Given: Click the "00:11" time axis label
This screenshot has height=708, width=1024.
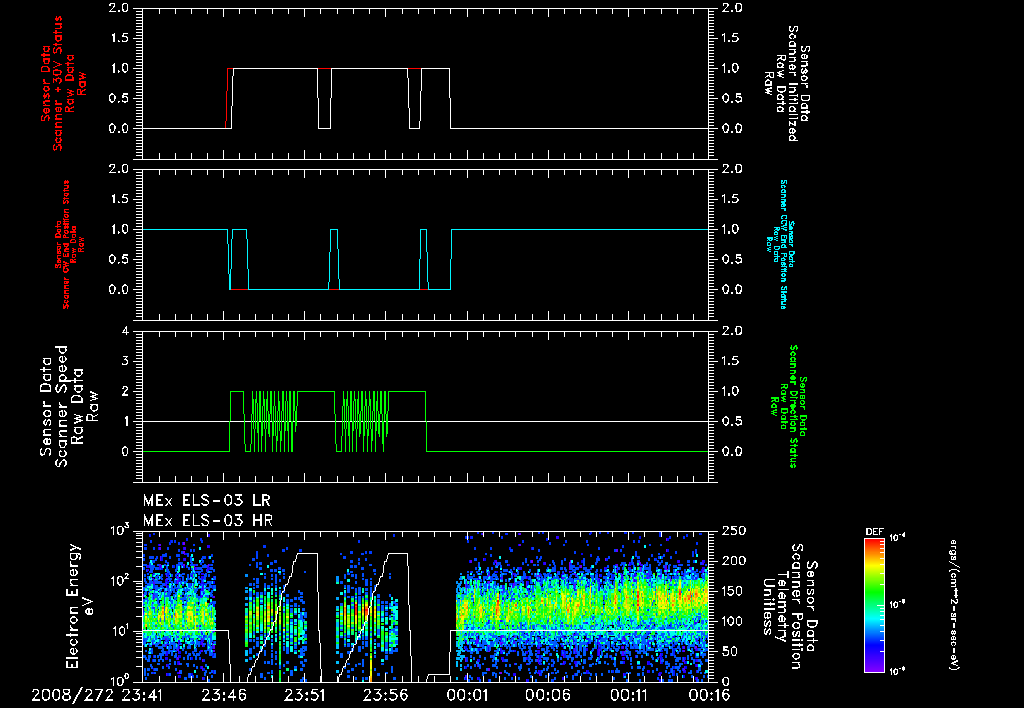Looking at the screenshot, I should tap(629, 695).
